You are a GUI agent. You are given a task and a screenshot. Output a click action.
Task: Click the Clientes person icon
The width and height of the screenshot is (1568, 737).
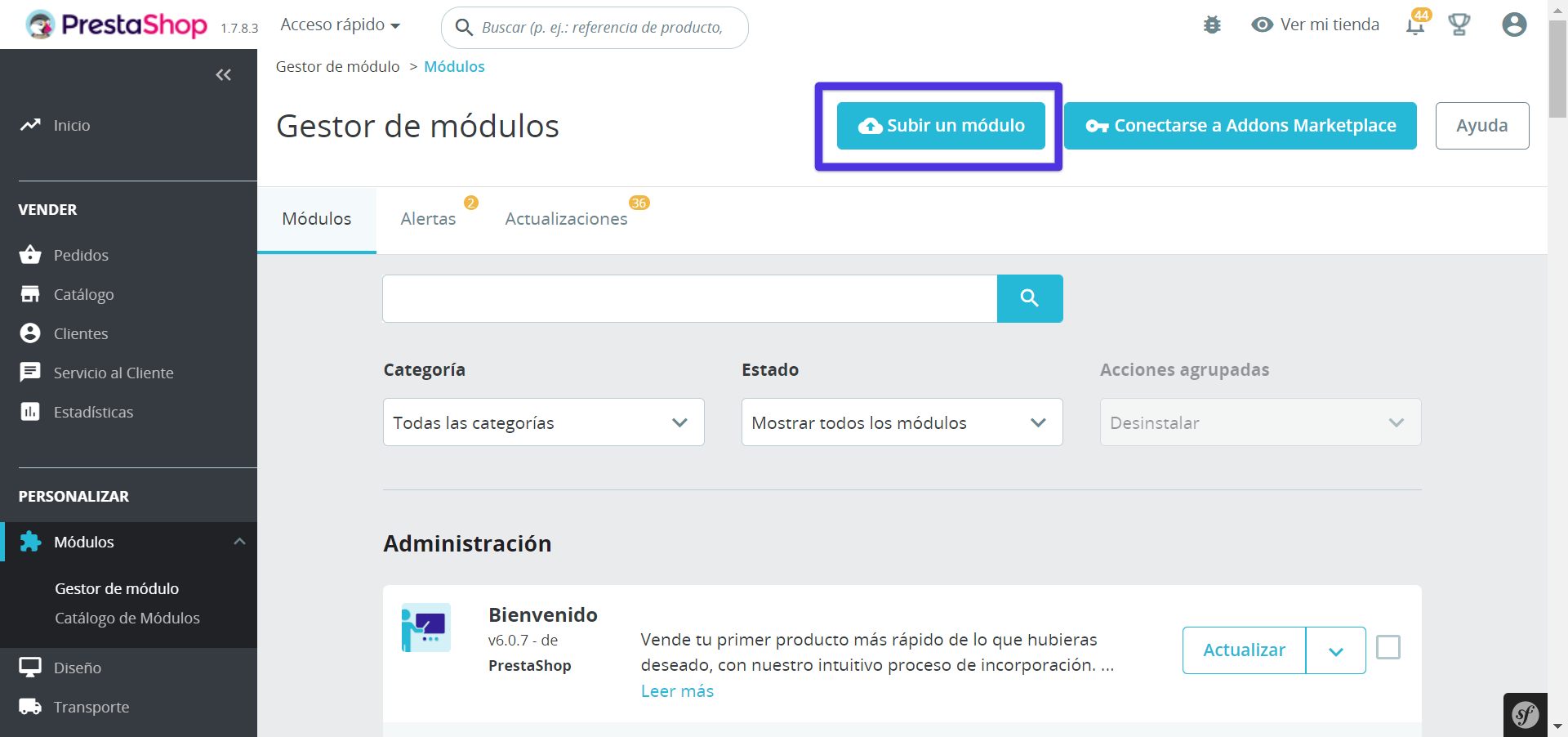click(x=30, y=333)
